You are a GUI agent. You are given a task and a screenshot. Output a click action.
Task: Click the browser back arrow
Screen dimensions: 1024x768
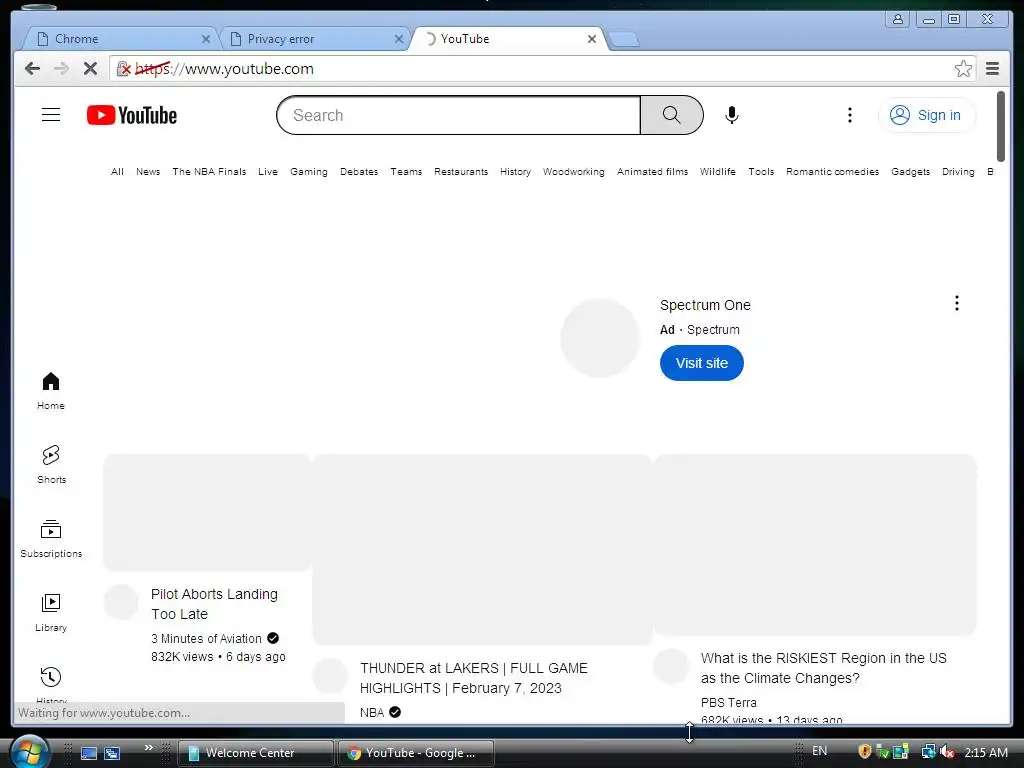[32, 69]
